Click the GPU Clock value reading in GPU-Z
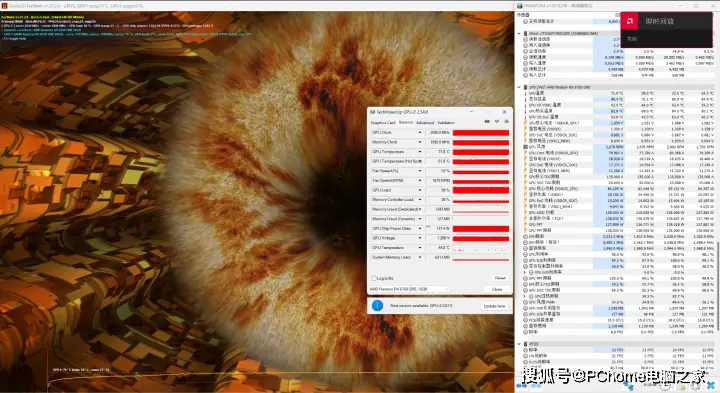The width and height of the screenshot is (720, 393). [438, 132]
